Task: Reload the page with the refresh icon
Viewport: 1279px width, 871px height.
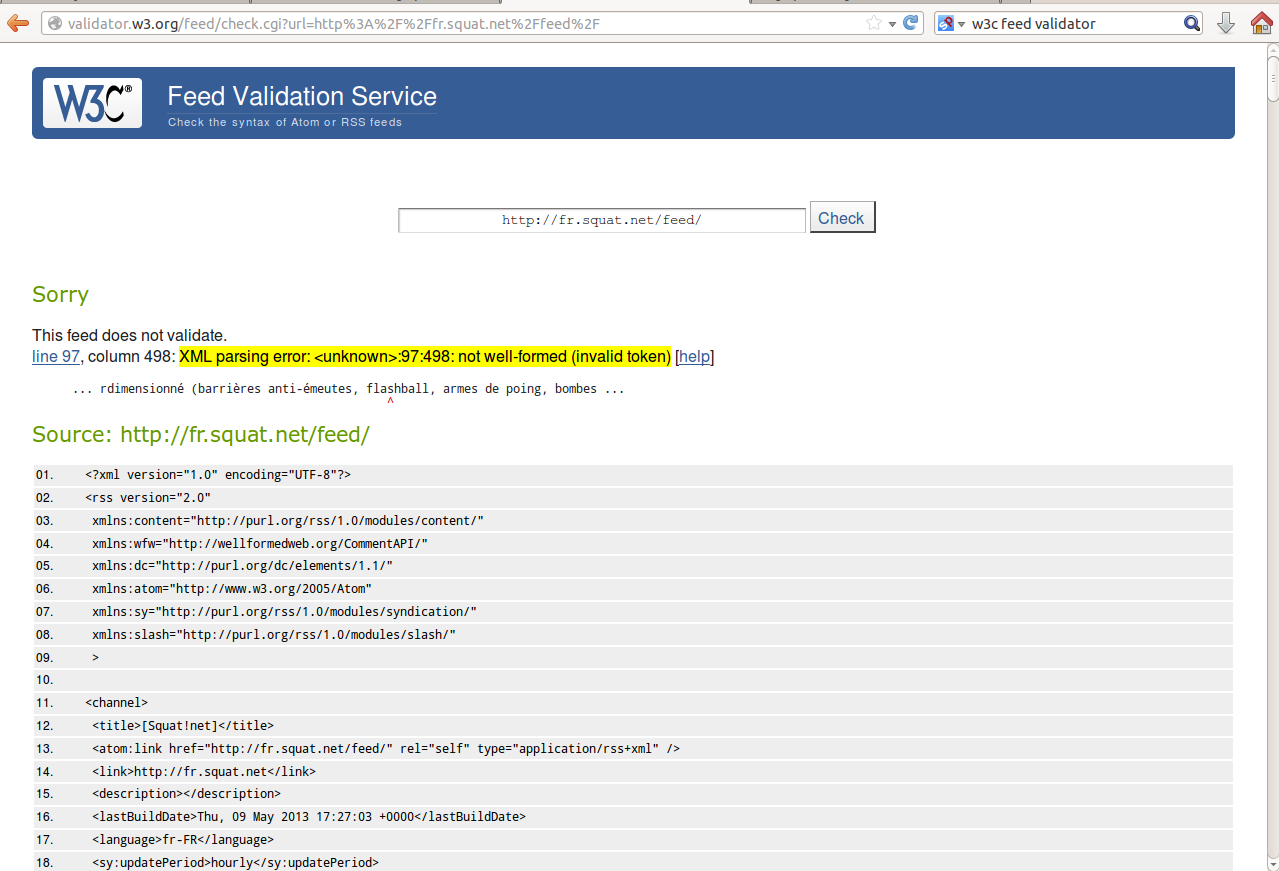Action: coord(910,23)
